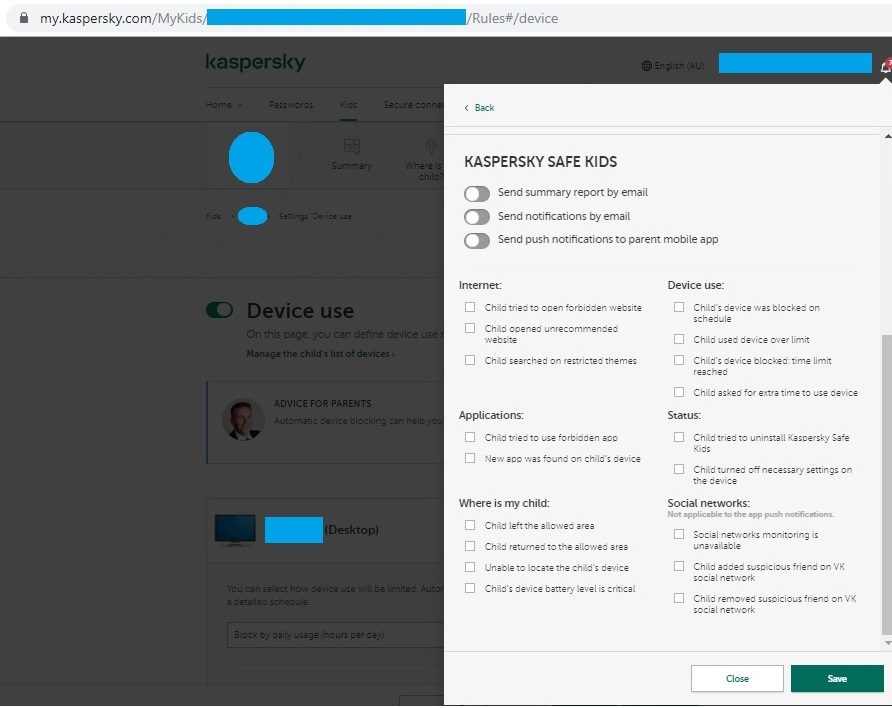Check Child tried to use forbidden app
The width and height of the screenshot is (892, 708).
click(470, 437)
